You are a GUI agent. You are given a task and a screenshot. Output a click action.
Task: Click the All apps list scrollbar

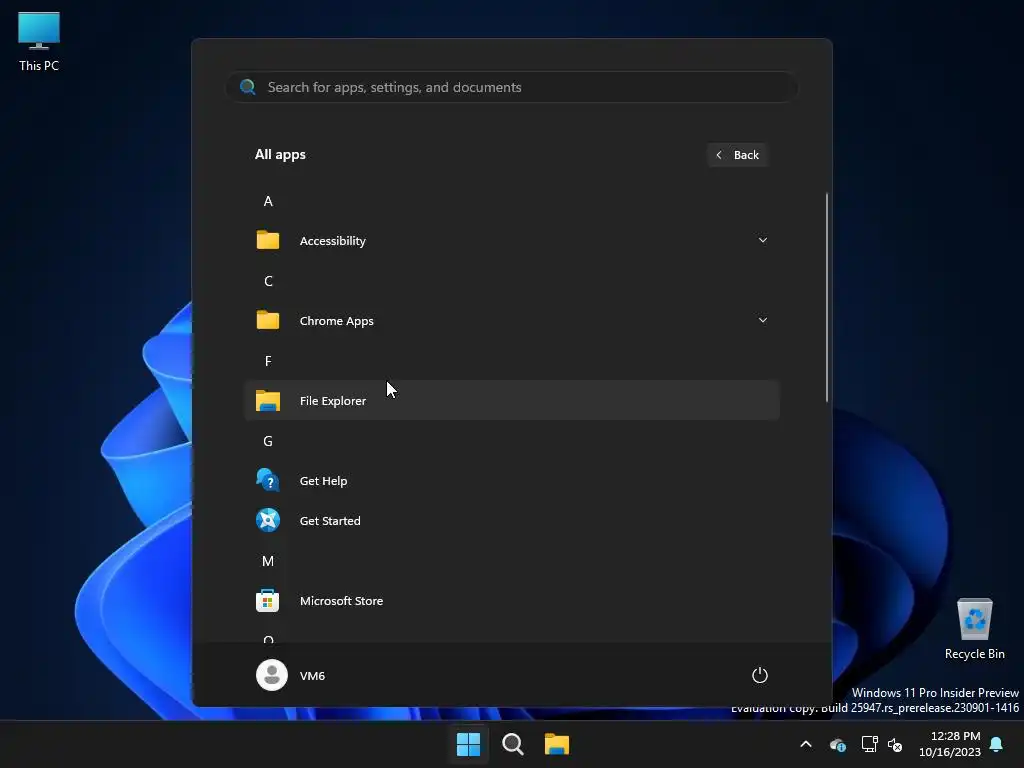click(827, 297)
